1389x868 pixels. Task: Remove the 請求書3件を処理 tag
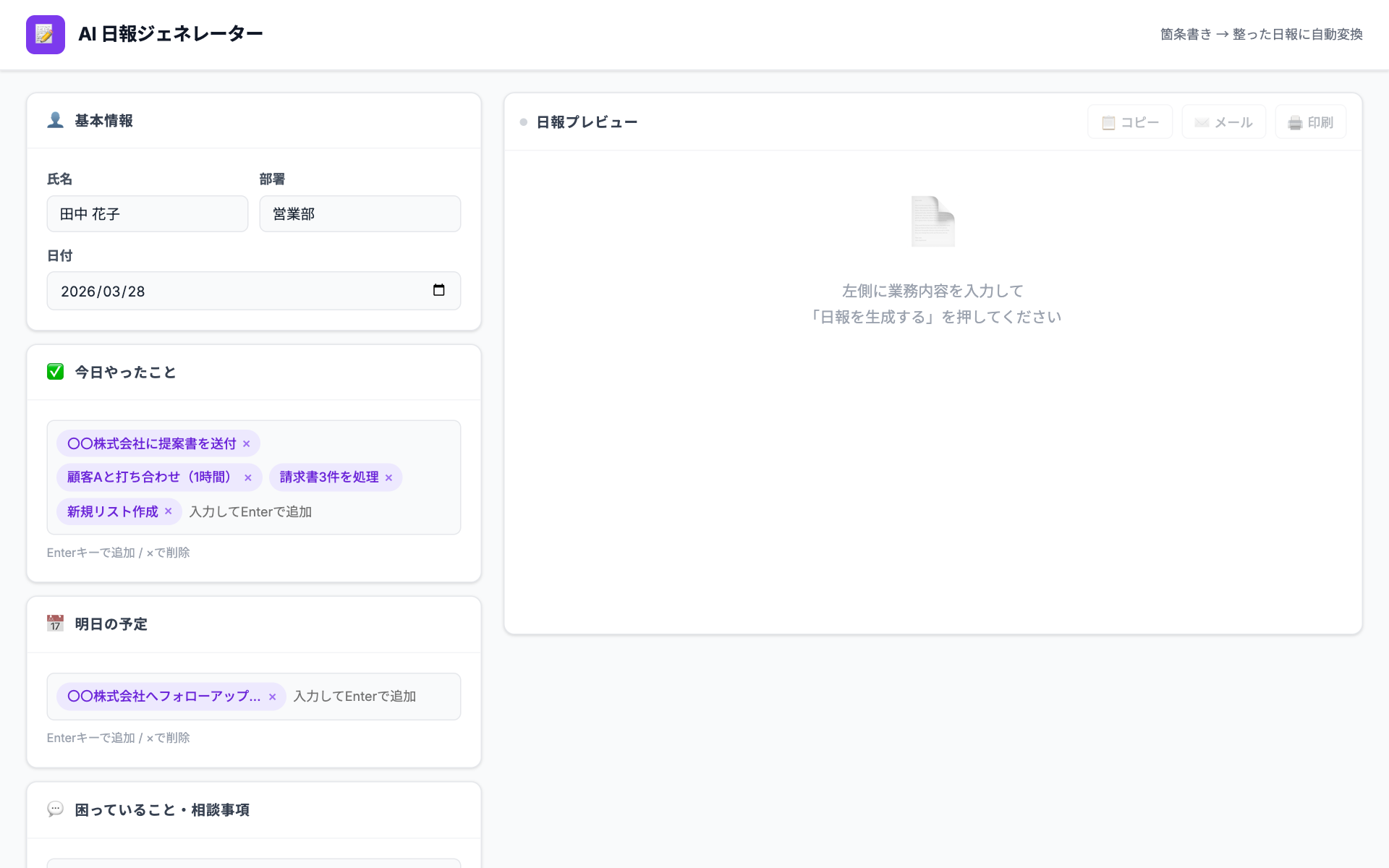[388, 477]
